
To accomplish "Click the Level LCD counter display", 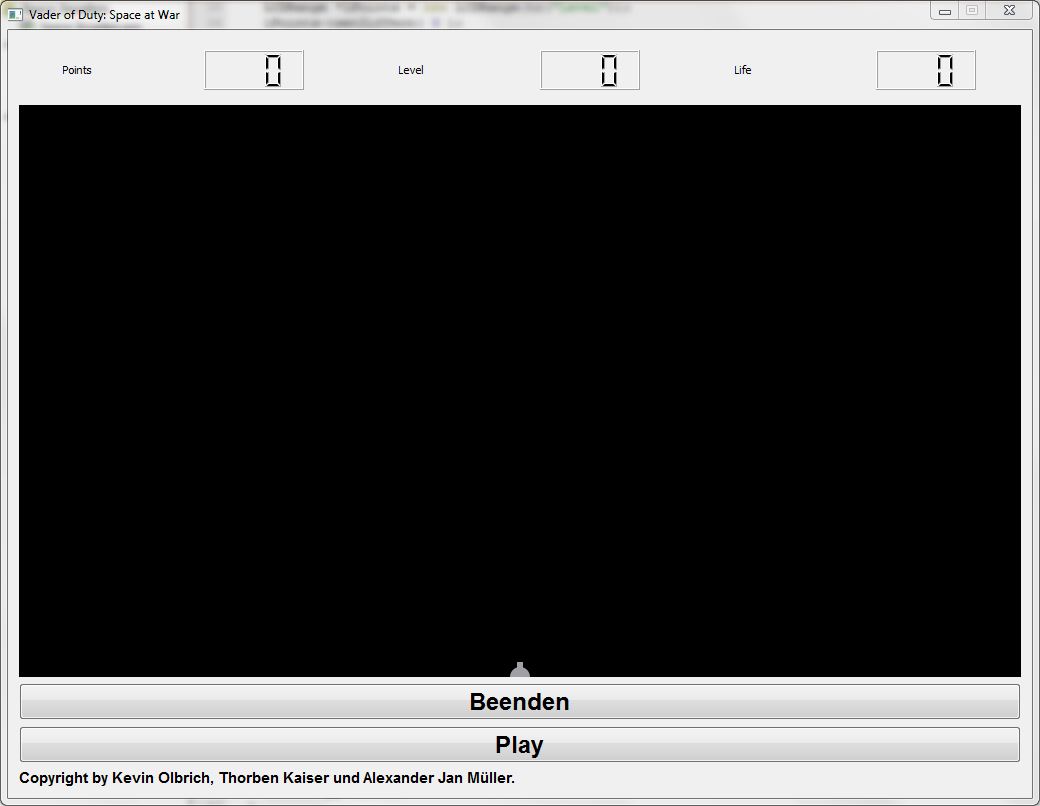I will click(x=590, y=70).
